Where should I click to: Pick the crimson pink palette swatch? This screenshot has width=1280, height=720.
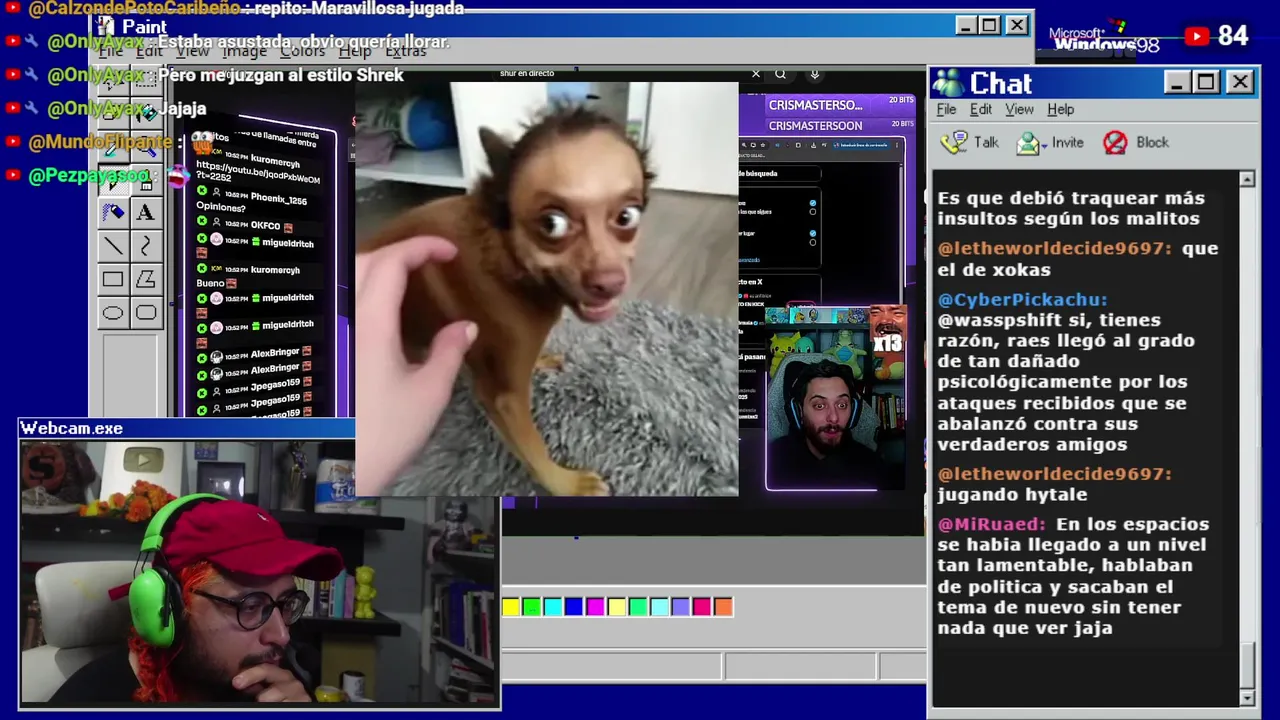(x=702, y=606)
